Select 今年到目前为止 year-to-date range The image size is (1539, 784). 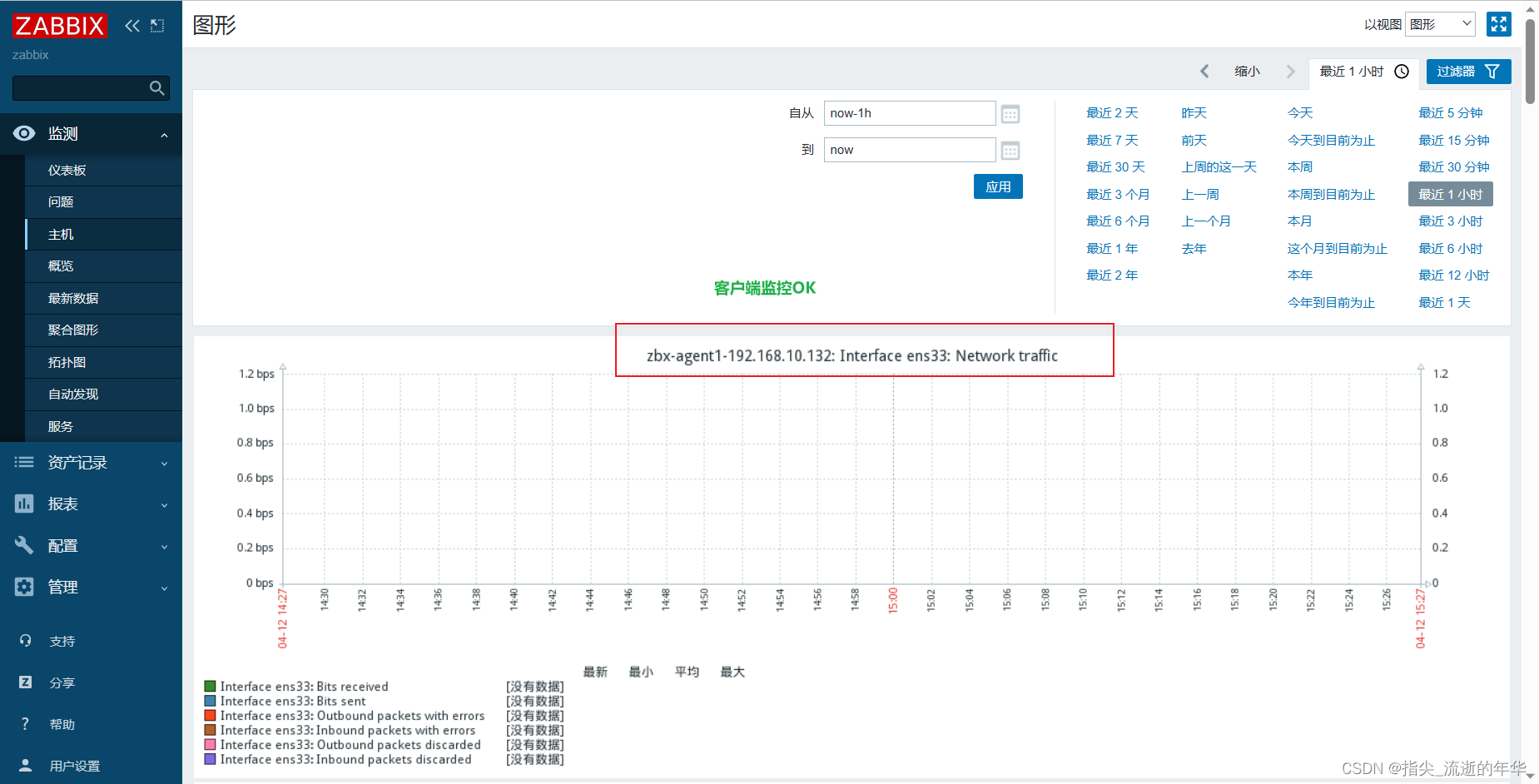[1331, 303]
